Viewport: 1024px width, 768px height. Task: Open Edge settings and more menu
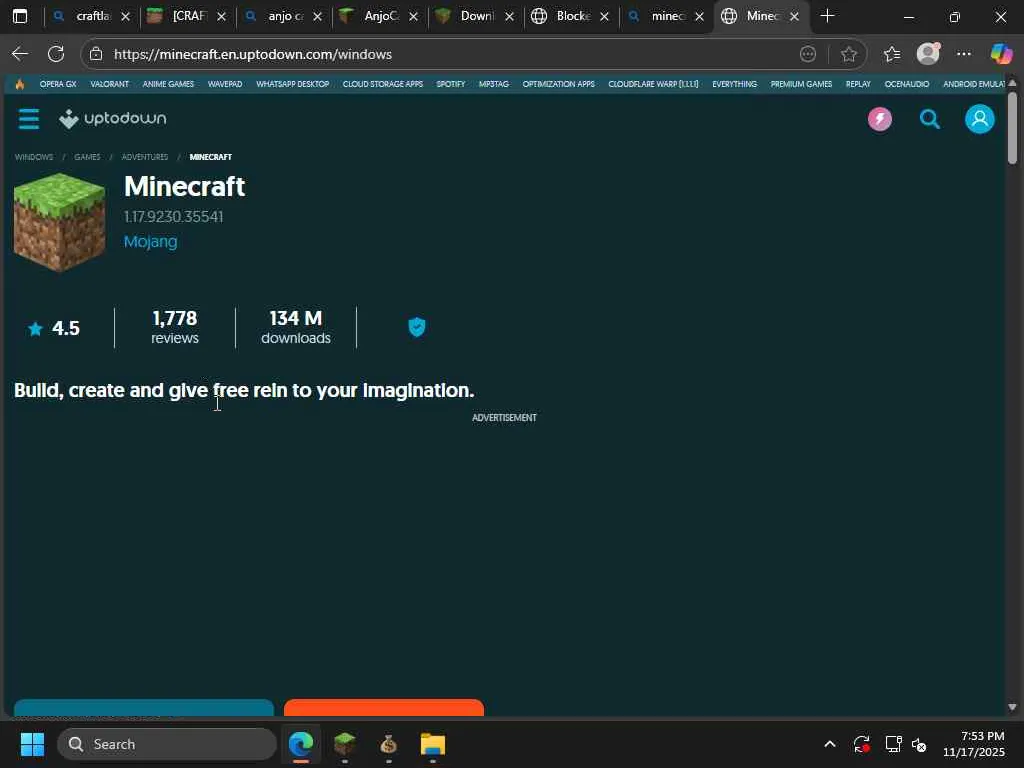pyautogui.click(x=964, y=54)
